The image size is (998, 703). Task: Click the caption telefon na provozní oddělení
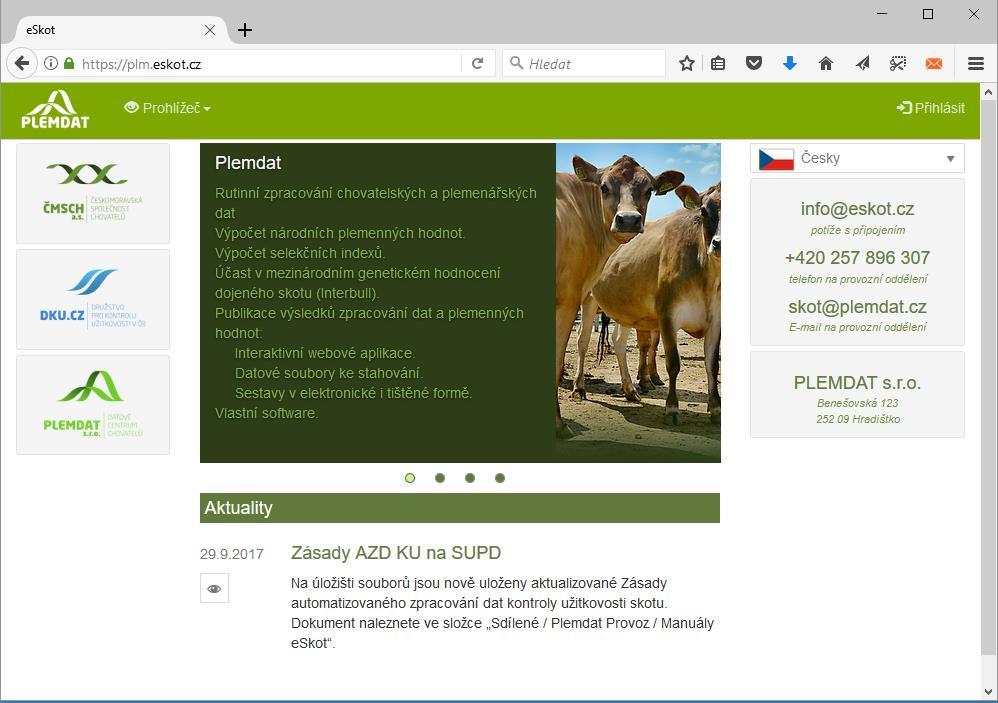[x=857, y=279]
